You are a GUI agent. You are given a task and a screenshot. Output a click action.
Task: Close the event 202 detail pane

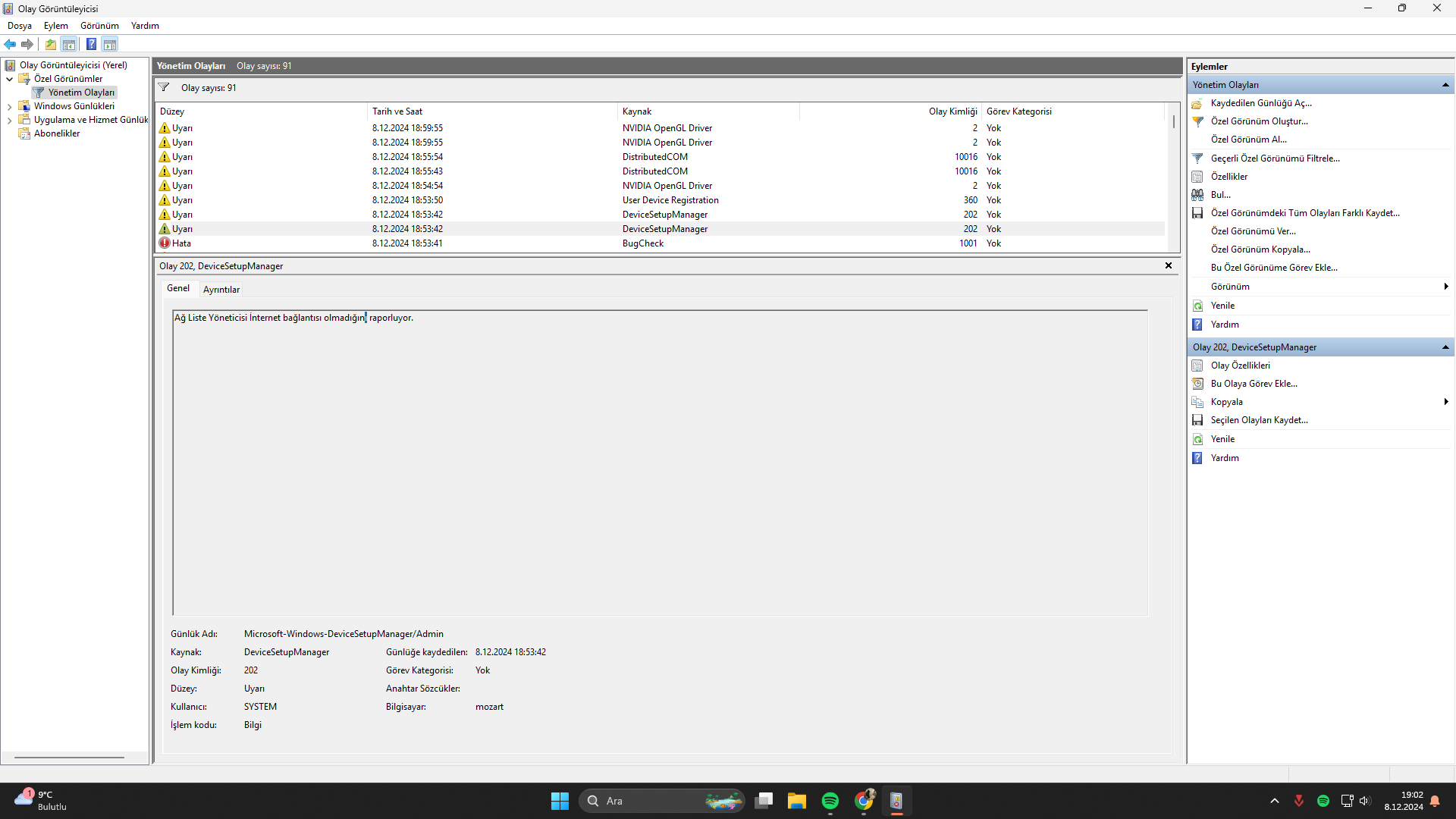1169,265
